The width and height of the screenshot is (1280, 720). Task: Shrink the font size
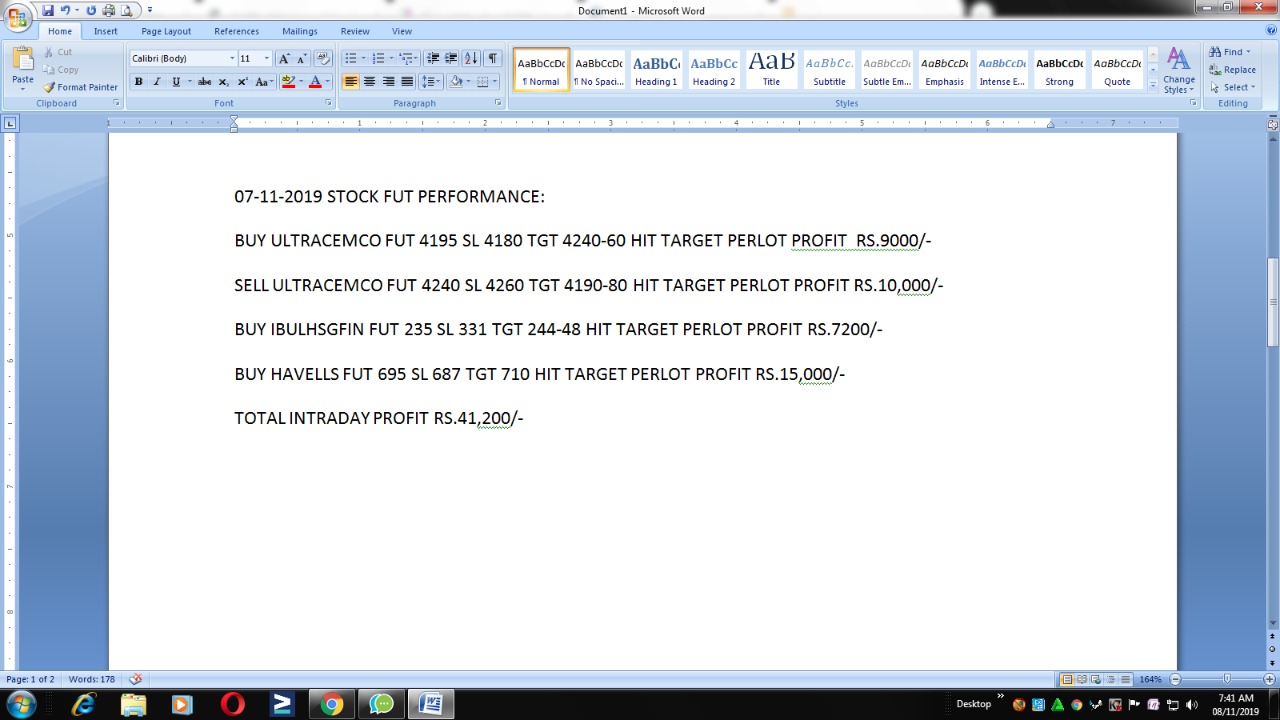click(x=301, y=59)
